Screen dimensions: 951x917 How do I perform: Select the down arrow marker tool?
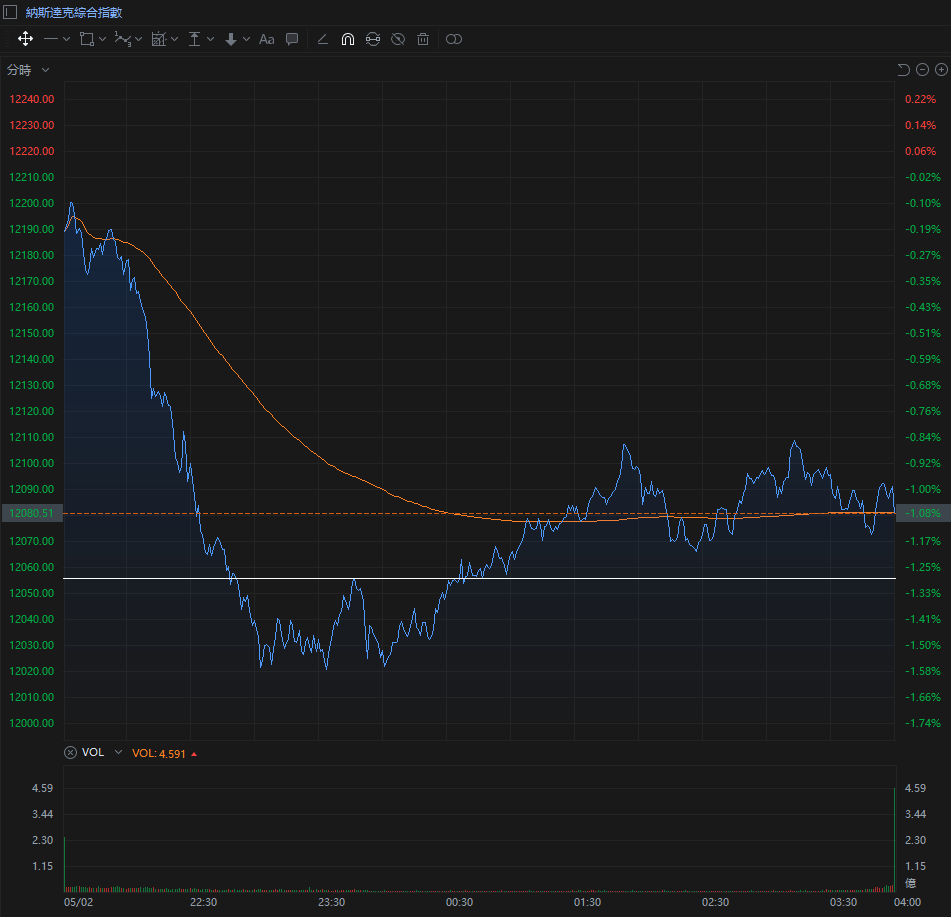(x=230, y=39)
